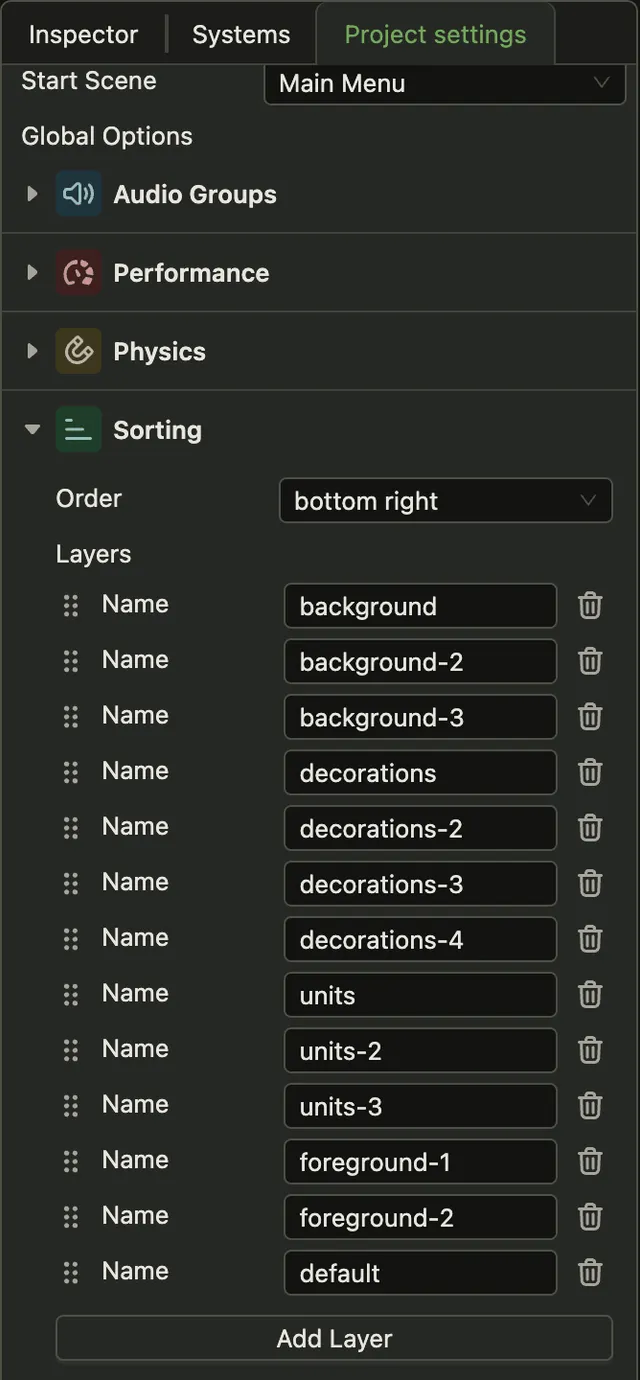Edit the default layer name field

(x=420, y=1273)
